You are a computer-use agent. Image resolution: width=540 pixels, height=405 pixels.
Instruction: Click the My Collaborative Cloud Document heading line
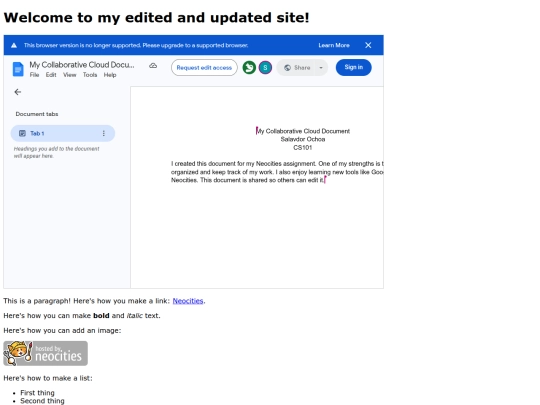point(303,131)
